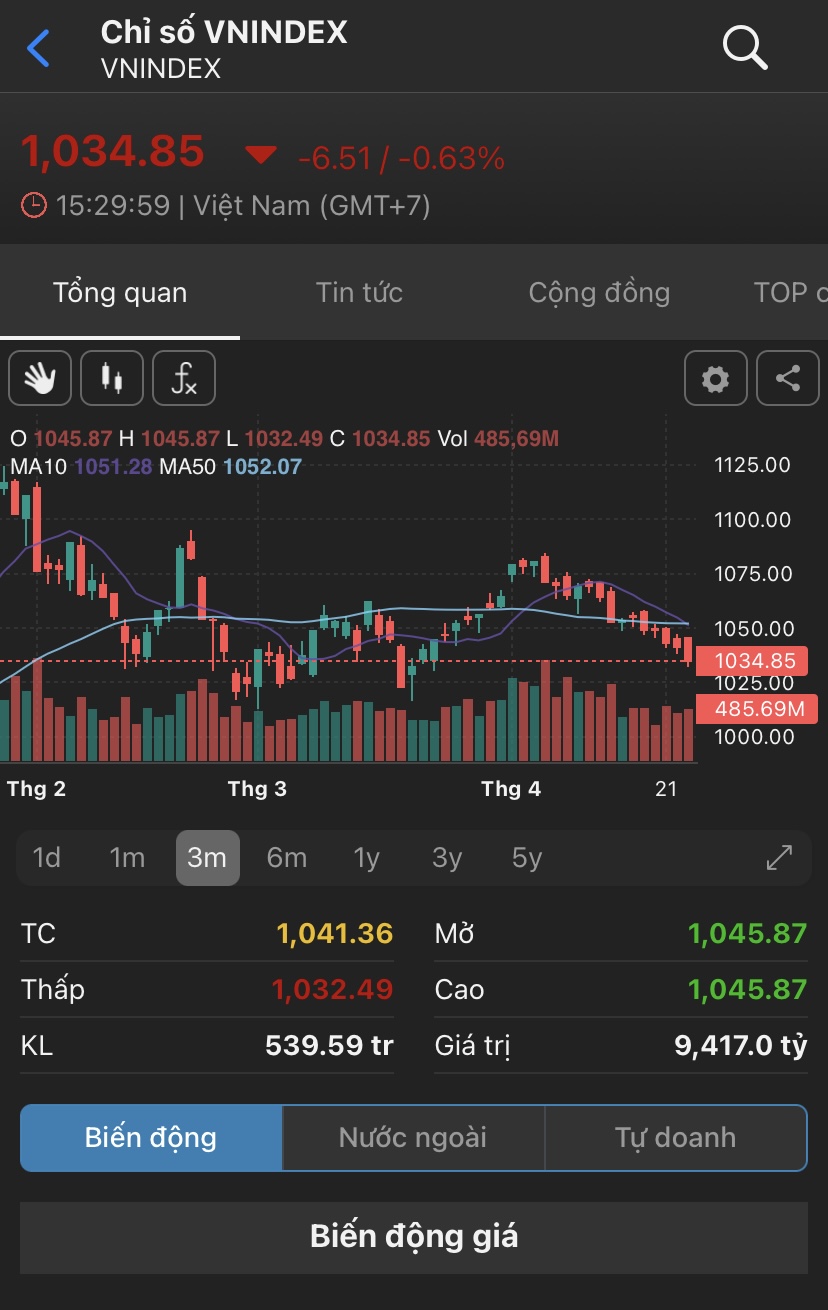Tap the share chart icon
828x1310 pixels.
click(788, 379)
